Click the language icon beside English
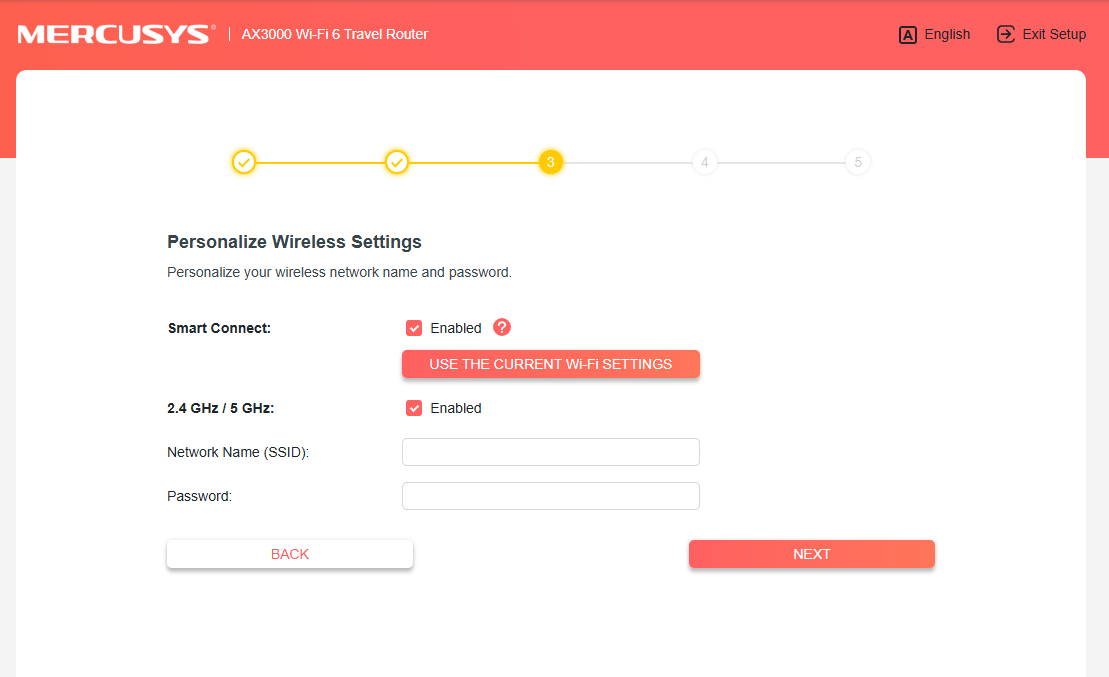 907,35
